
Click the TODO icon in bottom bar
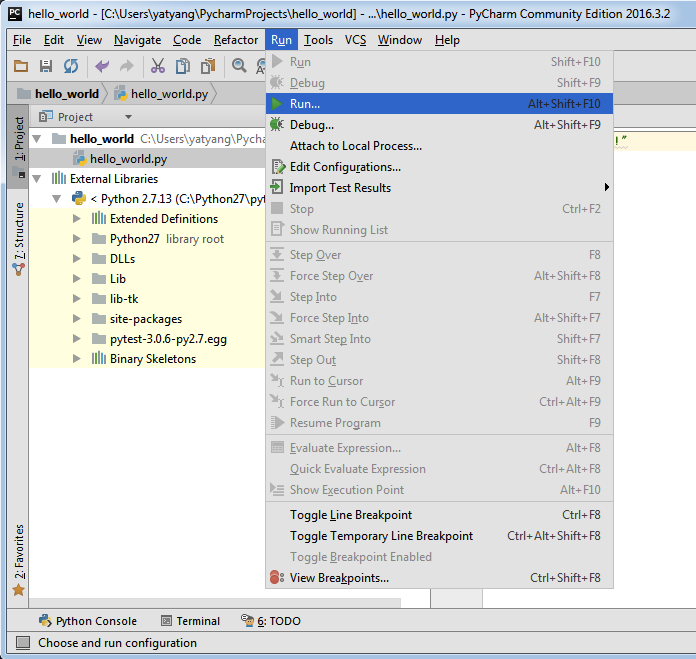[x=247, y=620]
